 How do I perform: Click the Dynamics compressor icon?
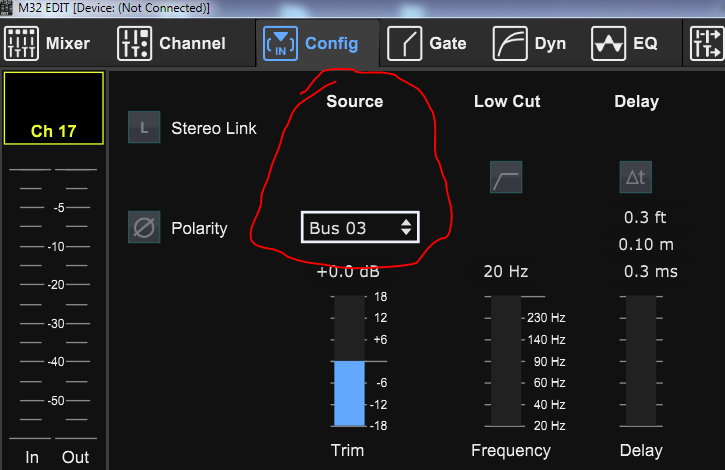coord(510,43)
